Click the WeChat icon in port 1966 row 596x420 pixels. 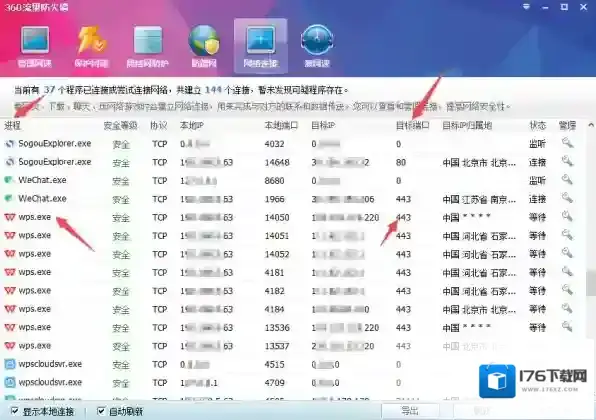click(x=9, y=198)
